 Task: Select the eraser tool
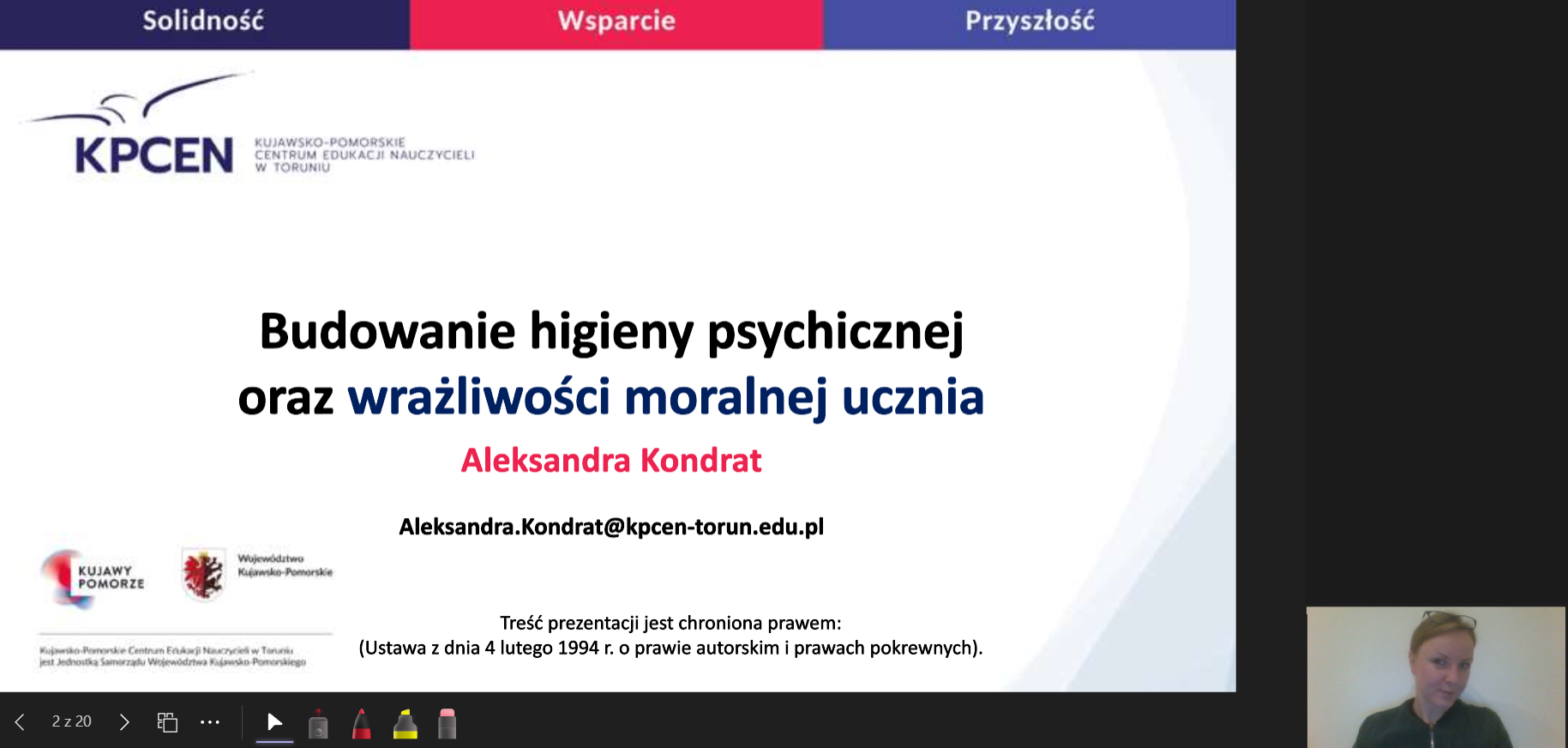(x=447, y=724)
